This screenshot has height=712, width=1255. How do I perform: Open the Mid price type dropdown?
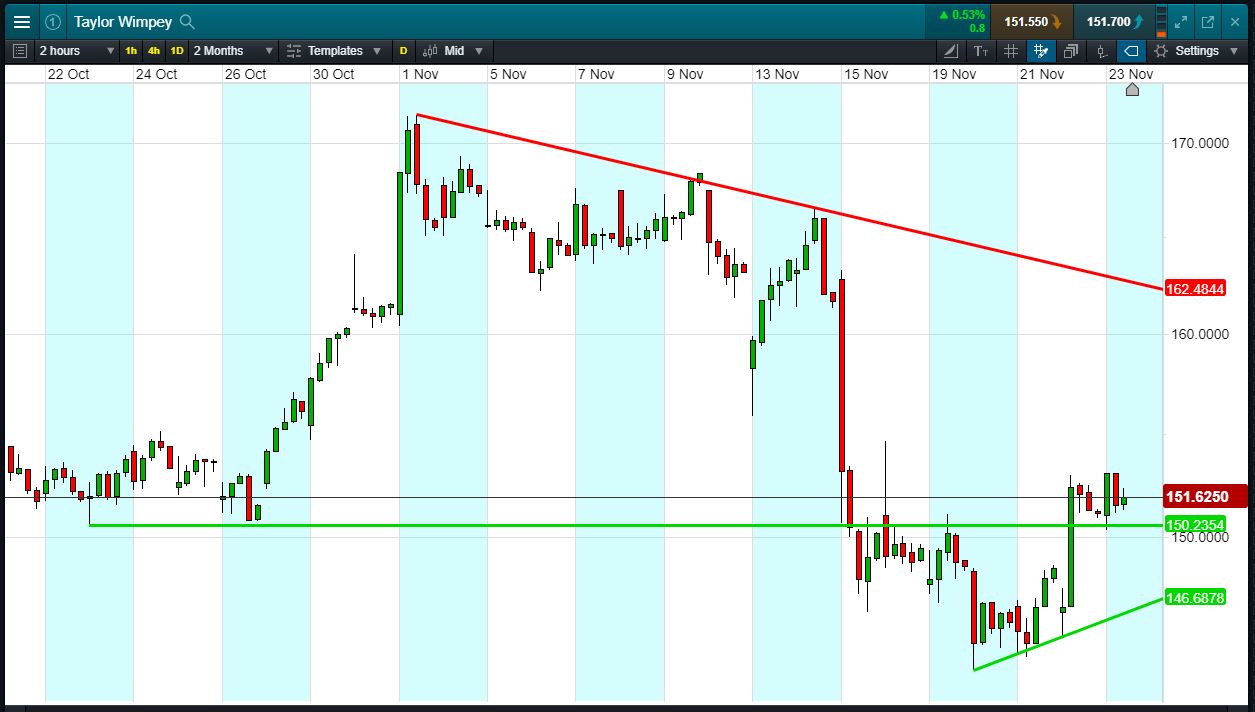tap(453, 51)
